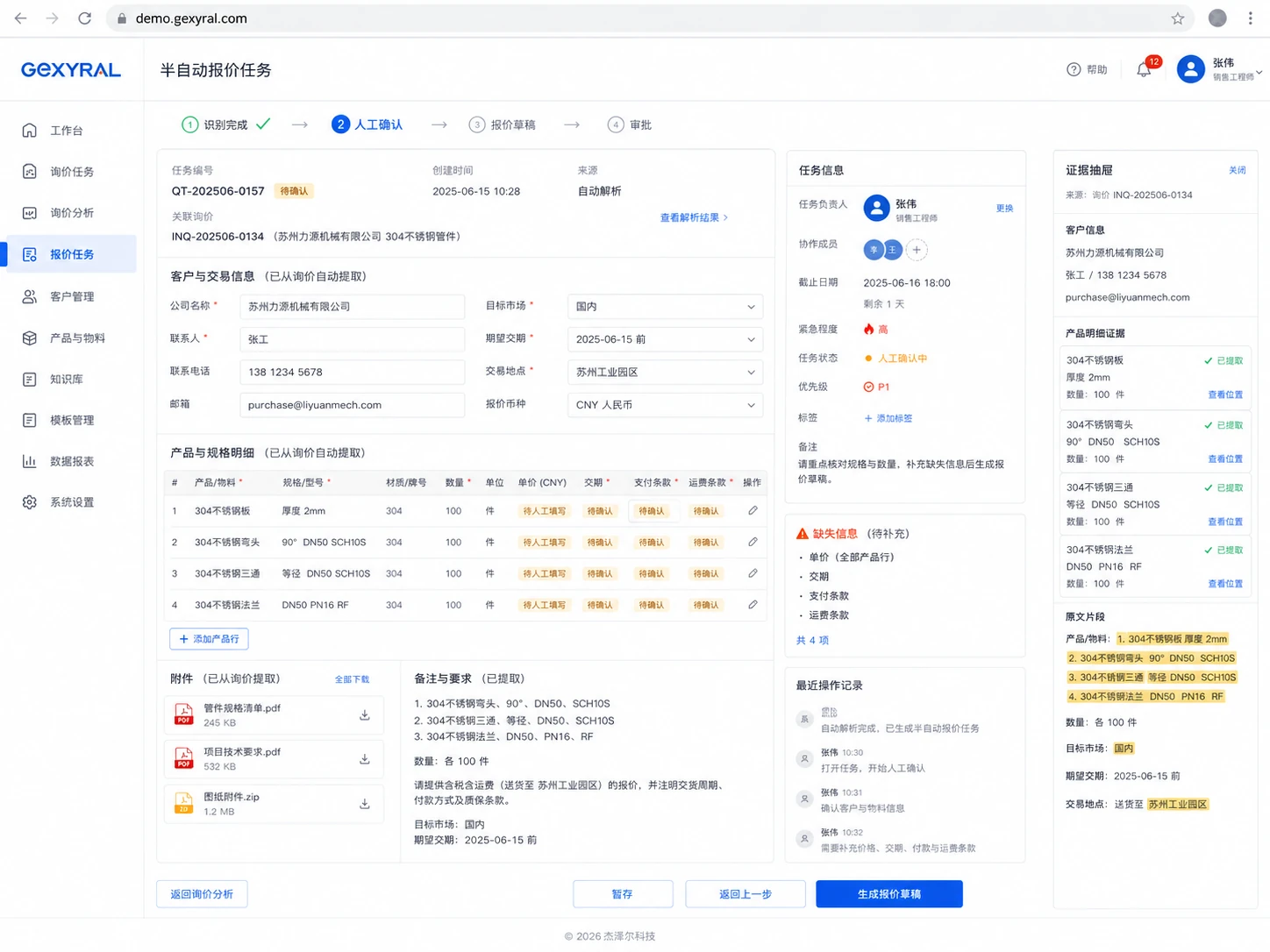Click the 邮箱 input field
Screen dimensions: 1270x952
point(352,405)
